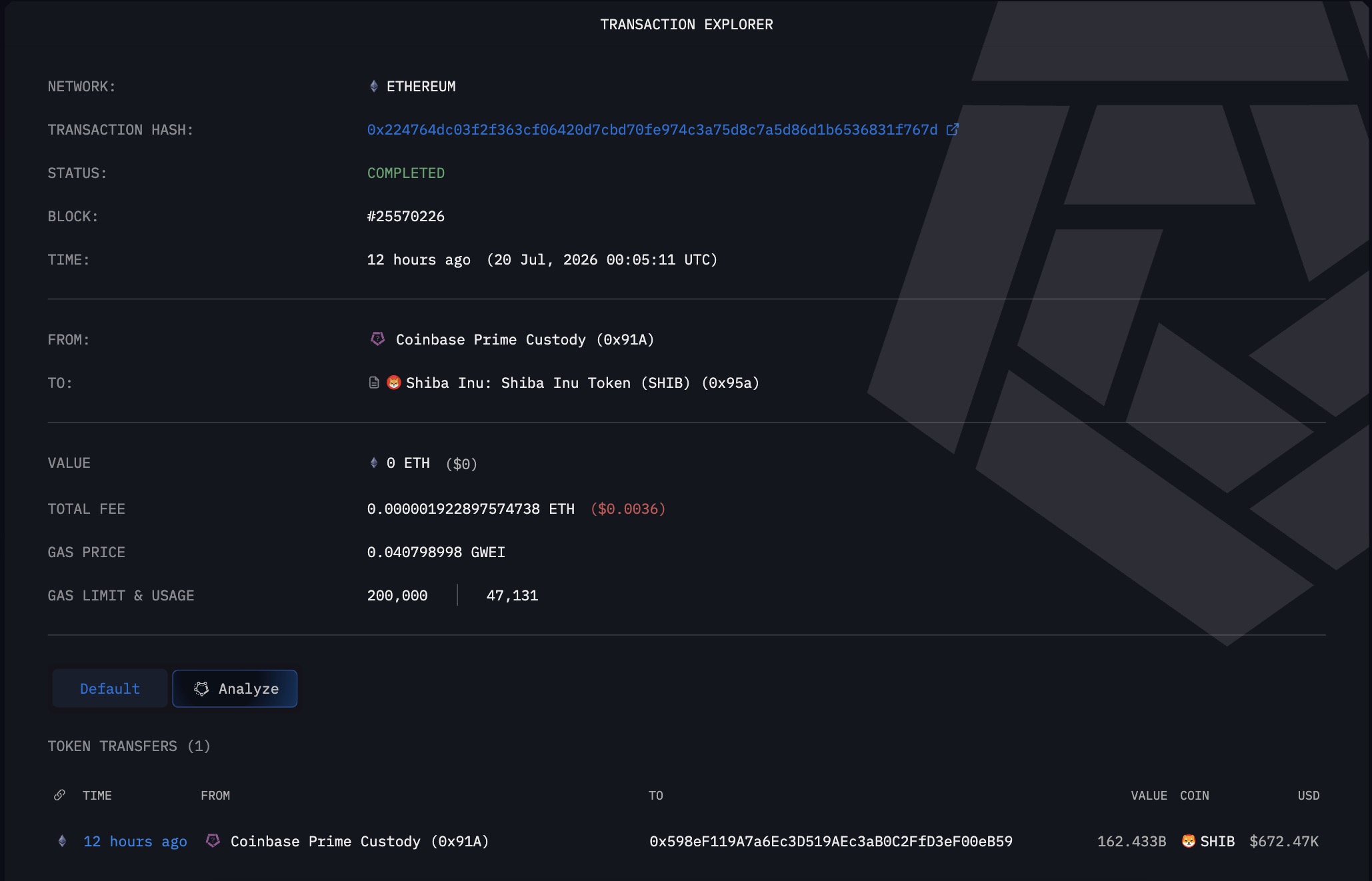Click the timestamp '20 Jul, 2026 00:05:11 UTC'
Viewport: 1372px width, 881px height.
click(x=602, y=260)
